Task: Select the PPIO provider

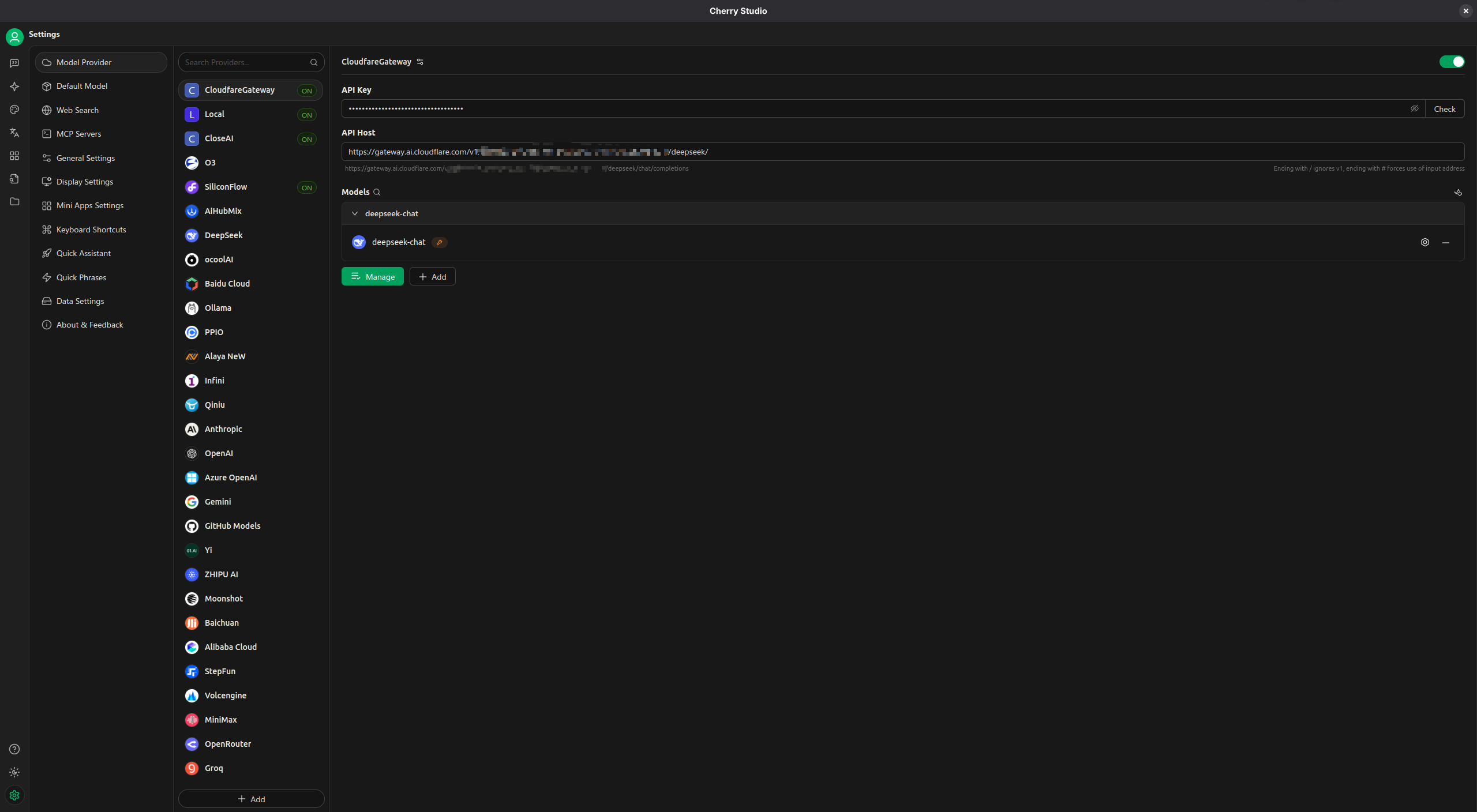Action: [250, 332]
